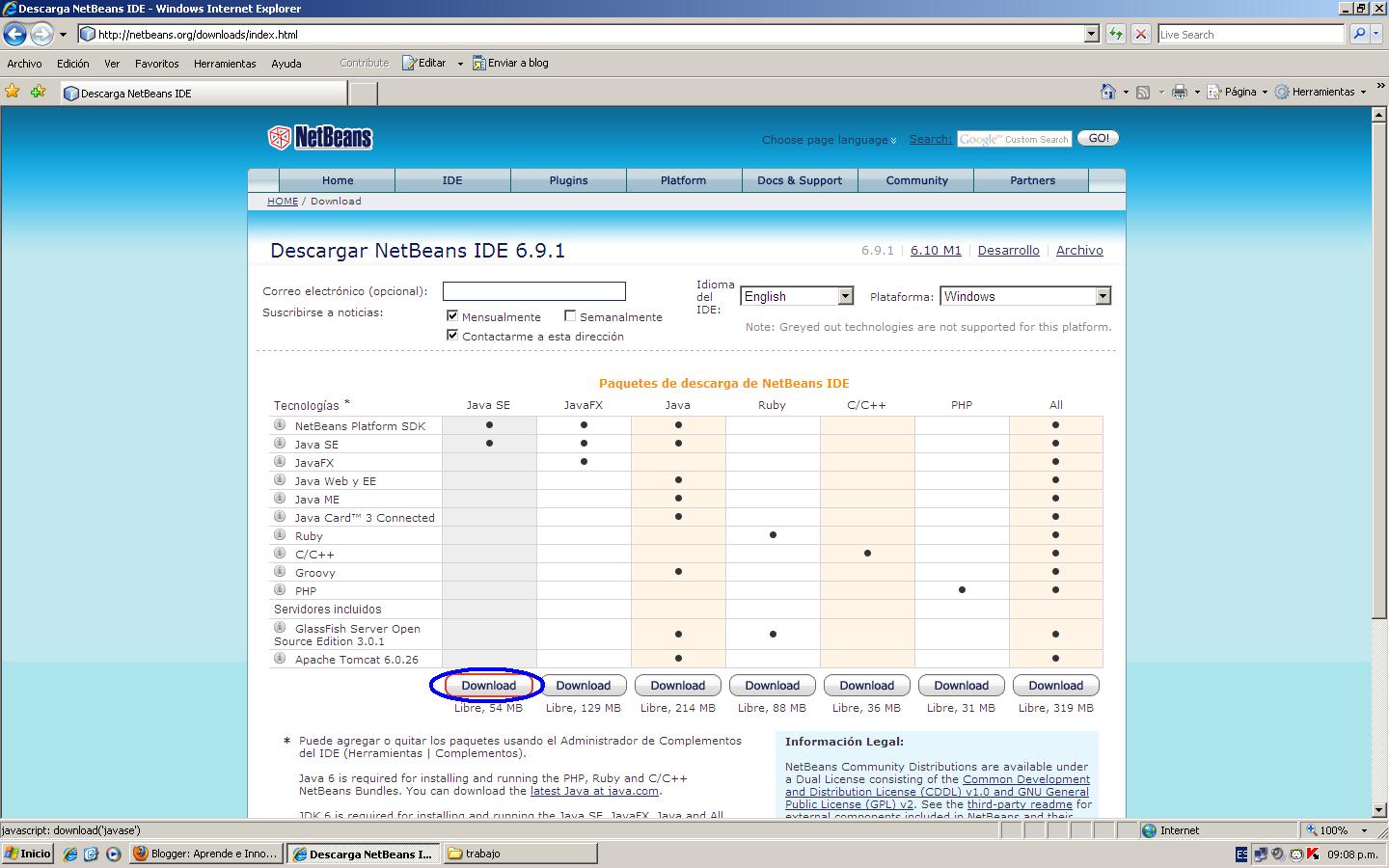1389x868 pixels.
Task: Open Choose page language dropdown
Action: 830,140
